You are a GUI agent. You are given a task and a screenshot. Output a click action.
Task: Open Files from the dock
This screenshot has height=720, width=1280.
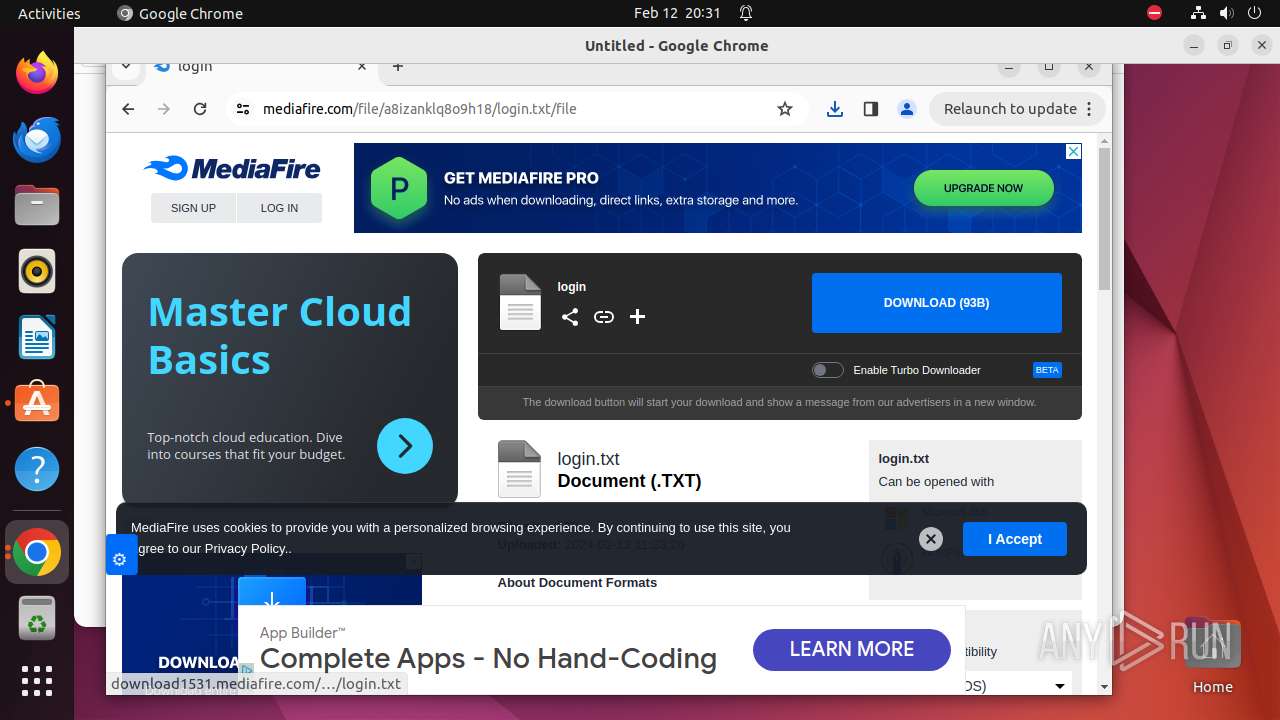pos(37,205)
